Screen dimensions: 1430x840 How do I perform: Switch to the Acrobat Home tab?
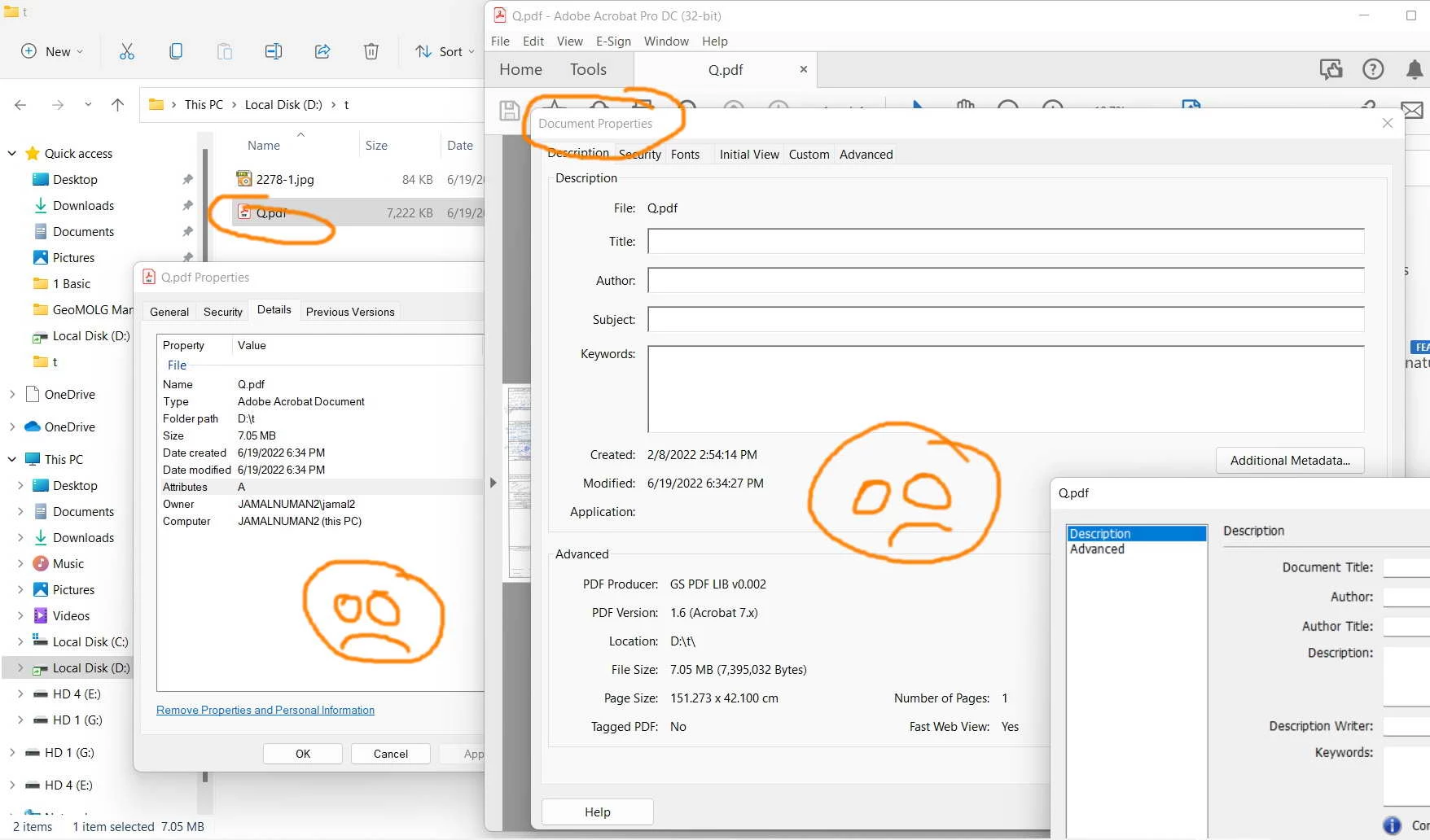[x=520, y=70]
